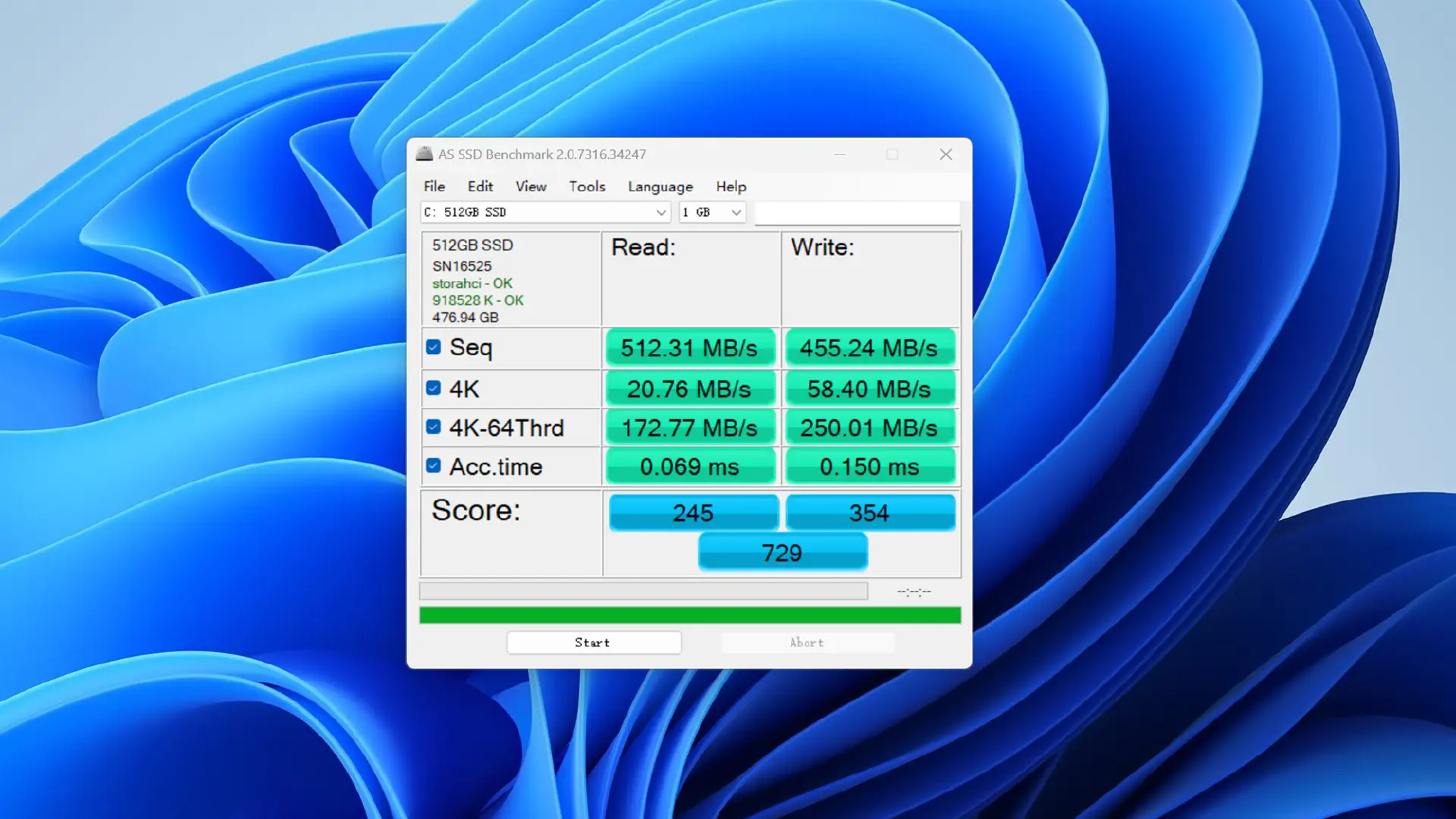Click the write access time 0.150 ms
1456x819 pixels.
pyautogui.click(x=870, y=466)
